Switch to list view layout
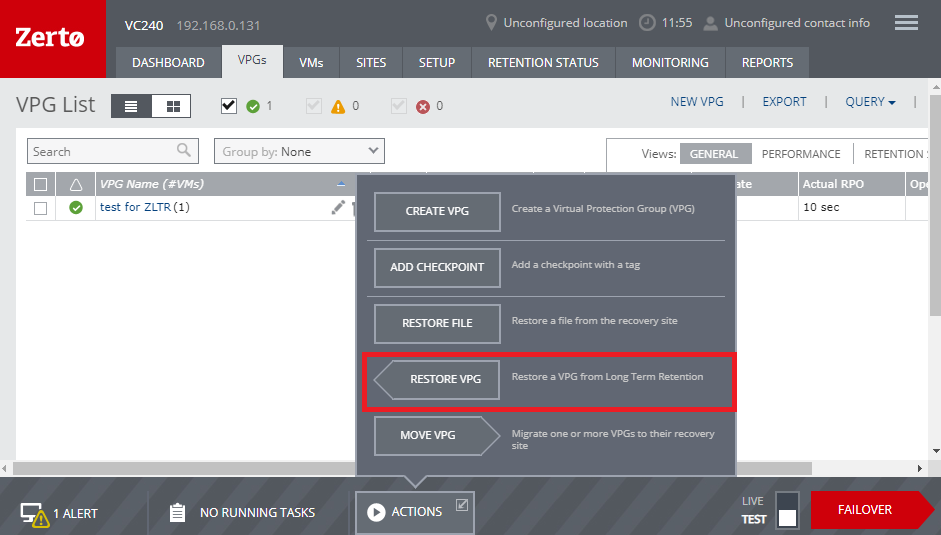Screen dimensions: 941x535 click(131, 106)
